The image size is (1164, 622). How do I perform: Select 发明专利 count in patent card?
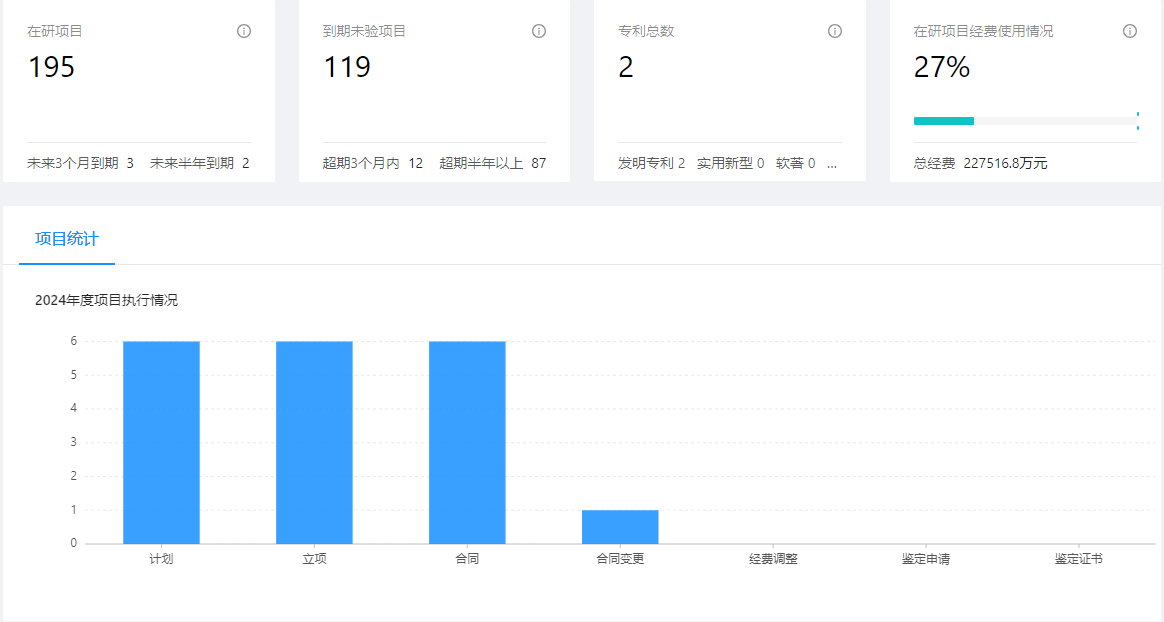(x=651, y=163)
